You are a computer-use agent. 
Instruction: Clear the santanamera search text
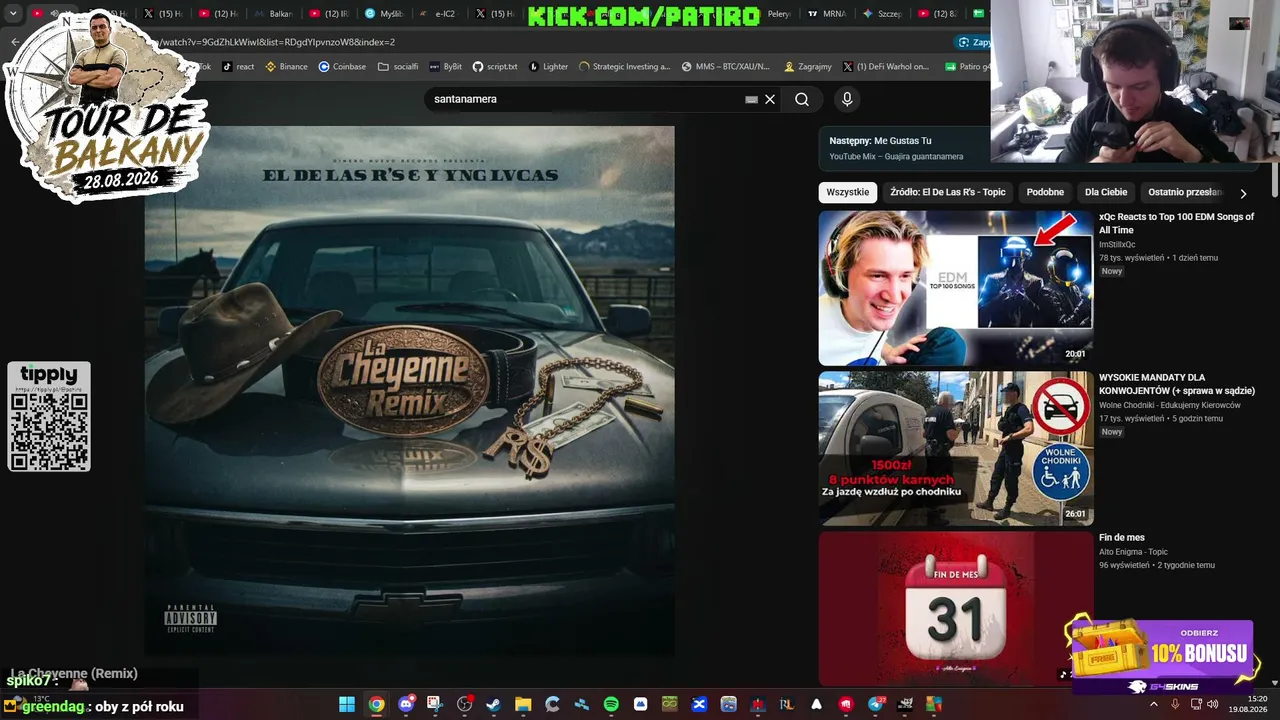point(770,99)
